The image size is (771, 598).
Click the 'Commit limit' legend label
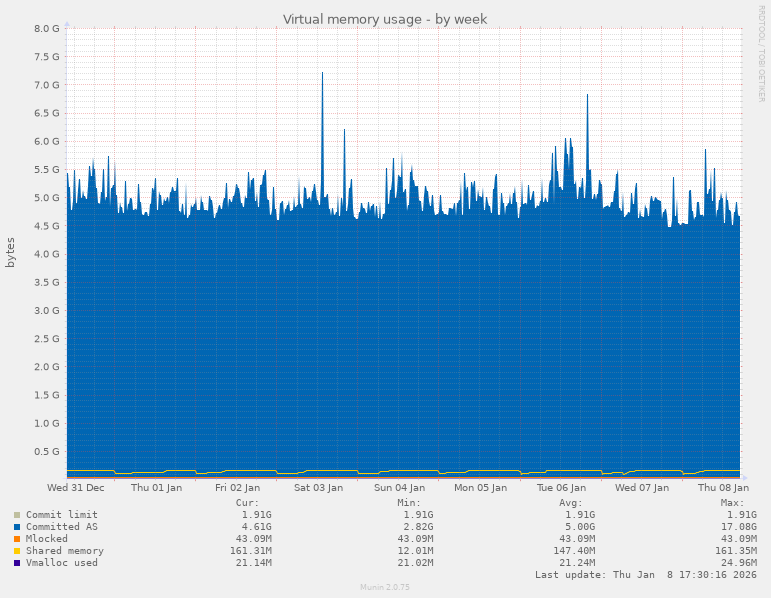pyautogui.click(x=62, y=514)
